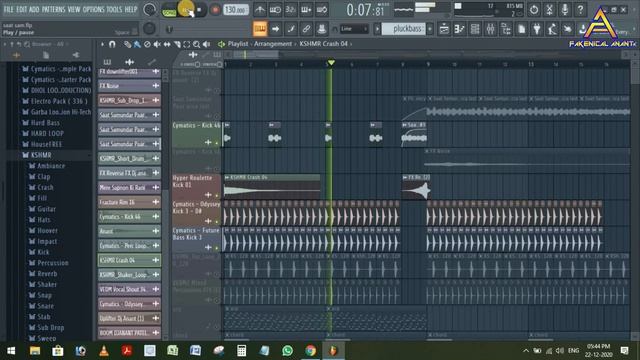This screenshot has width=640, height=360.
Task: Open the PATTERNS menu
Action: point(53,9)
